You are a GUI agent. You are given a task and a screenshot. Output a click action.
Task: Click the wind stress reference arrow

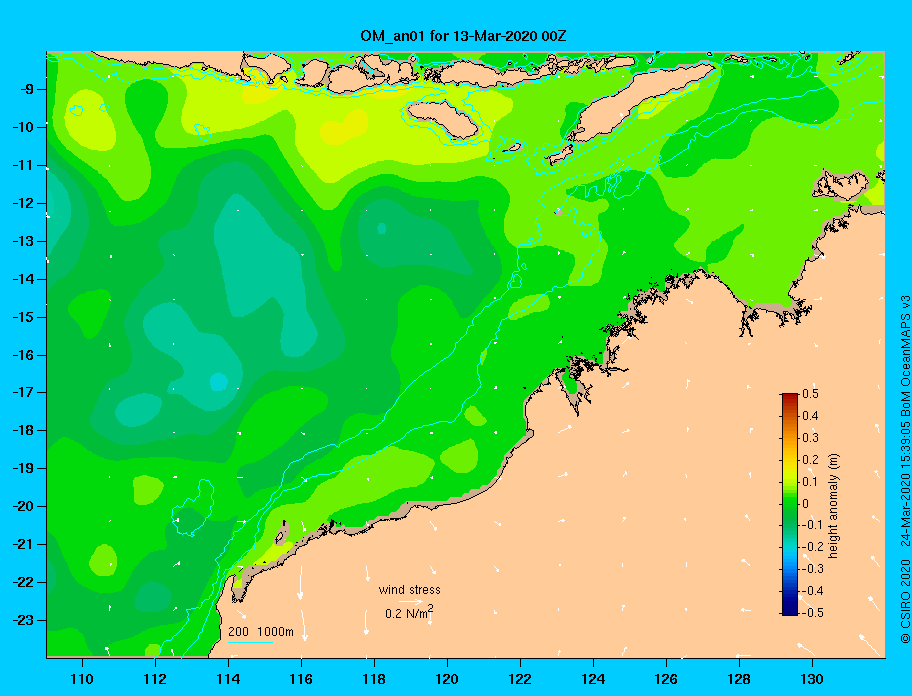point(410,601)
